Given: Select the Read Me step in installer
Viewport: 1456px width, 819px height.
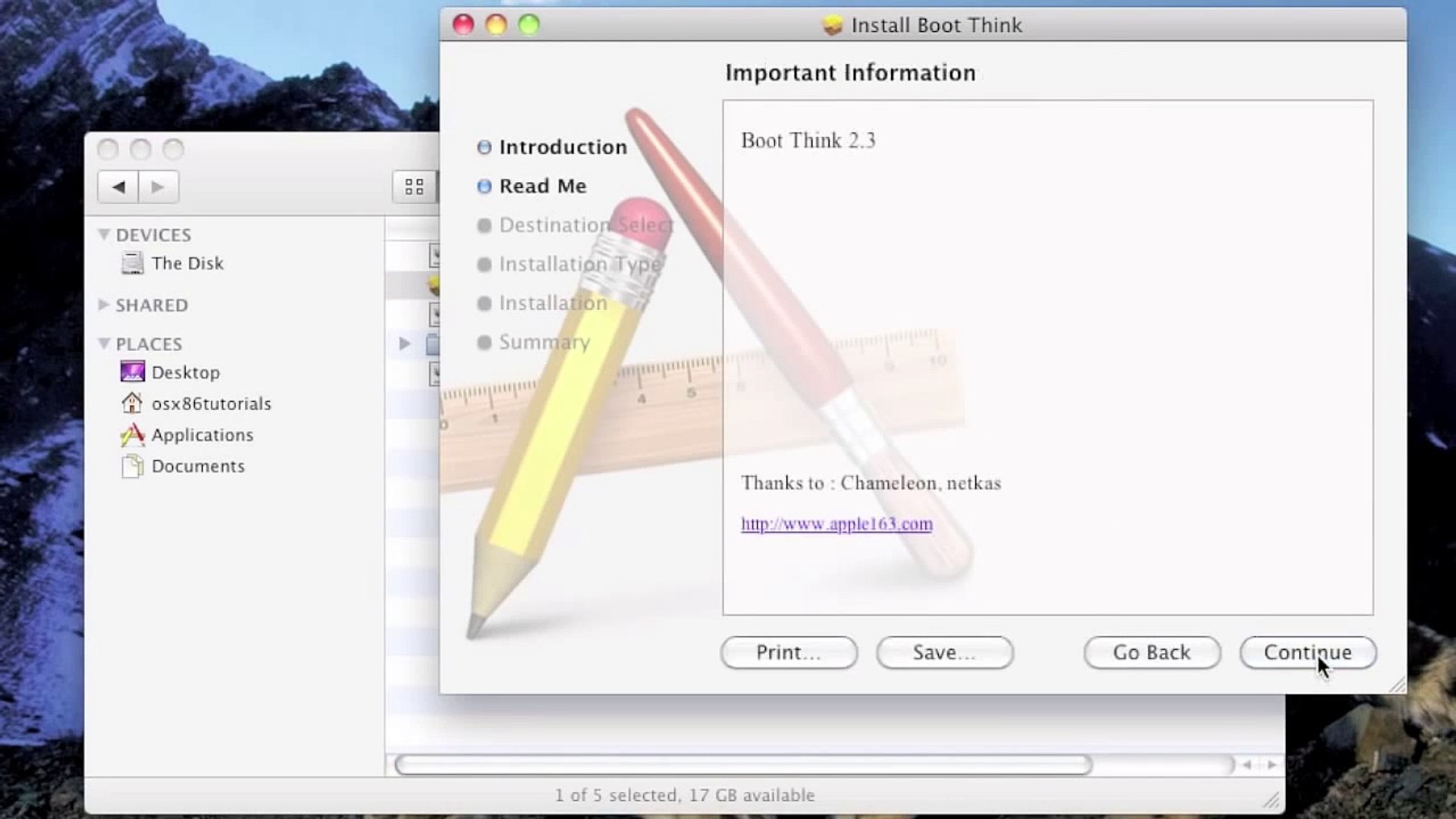Looking at the screenshot, I should 542,186.
